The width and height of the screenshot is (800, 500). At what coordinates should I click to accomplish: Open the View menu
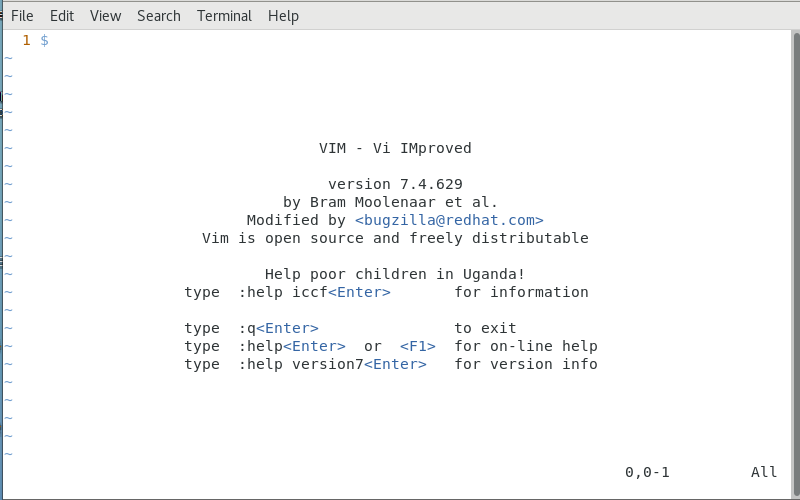click(x=106, y=16)
